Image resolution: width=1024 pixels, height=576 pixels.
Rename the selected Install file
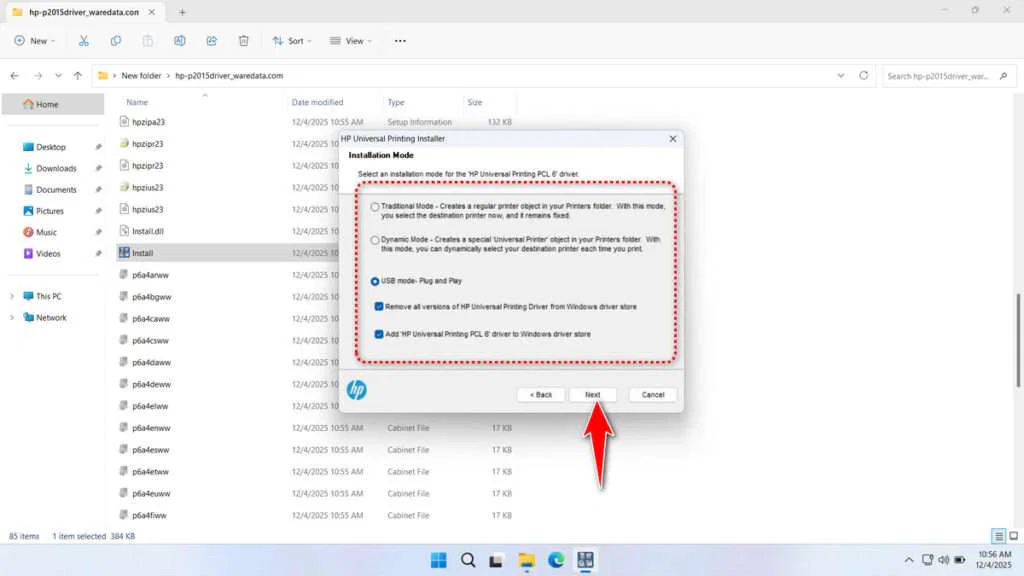point(180,40)
